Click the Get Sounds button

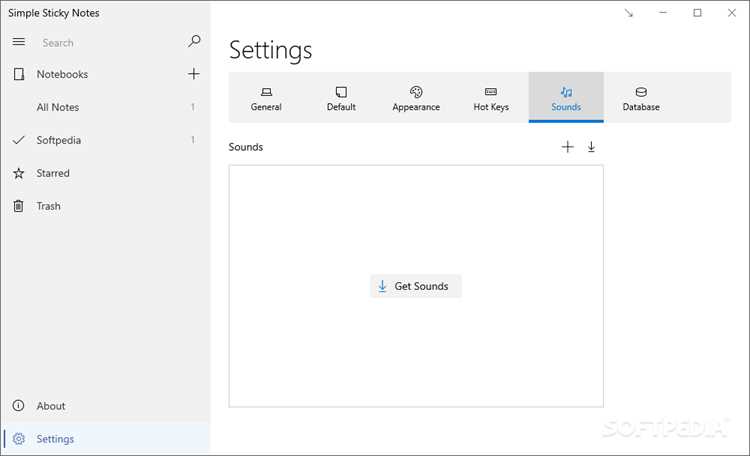point(416,286)
